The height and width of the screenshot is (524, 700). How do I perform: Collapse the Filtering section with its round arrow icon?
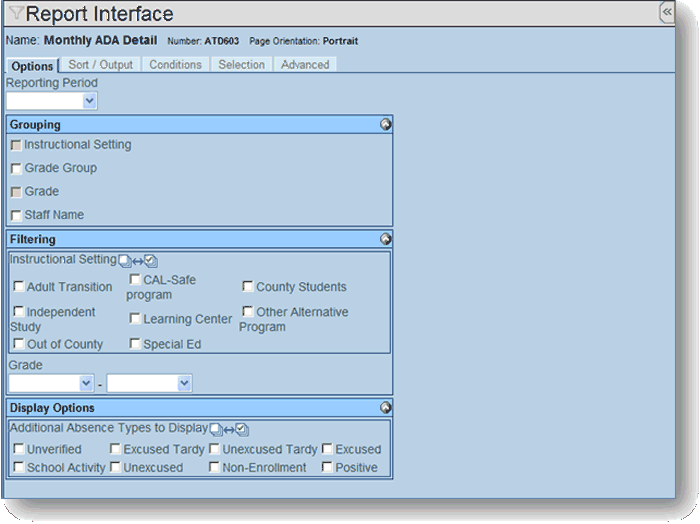tap(386, 239)
